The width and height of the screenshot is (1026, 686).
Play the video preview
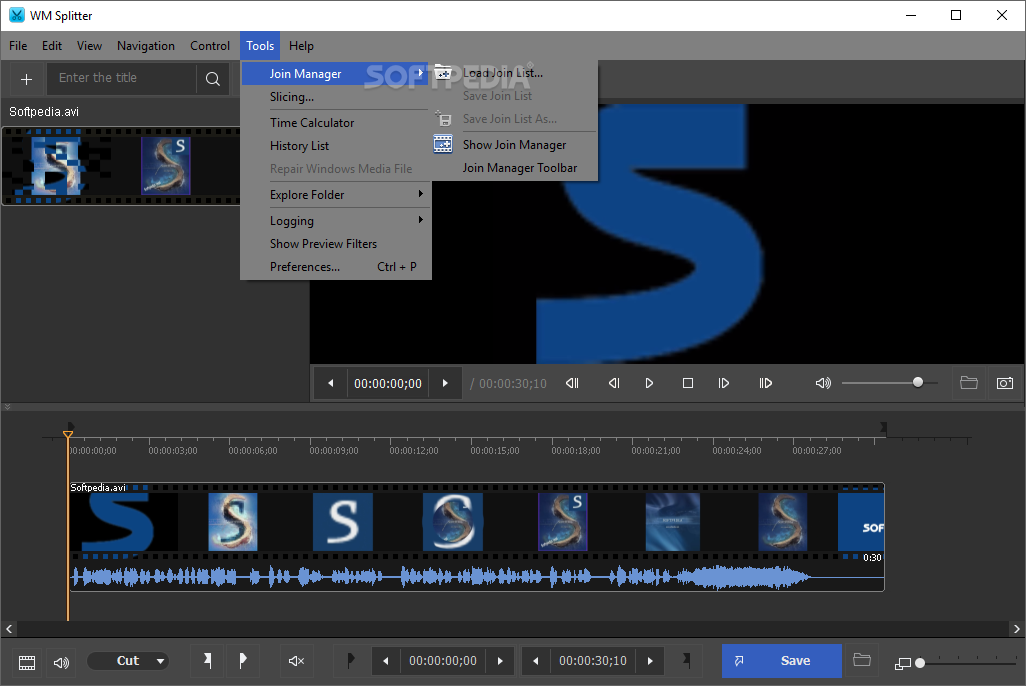tap(649, 383)
